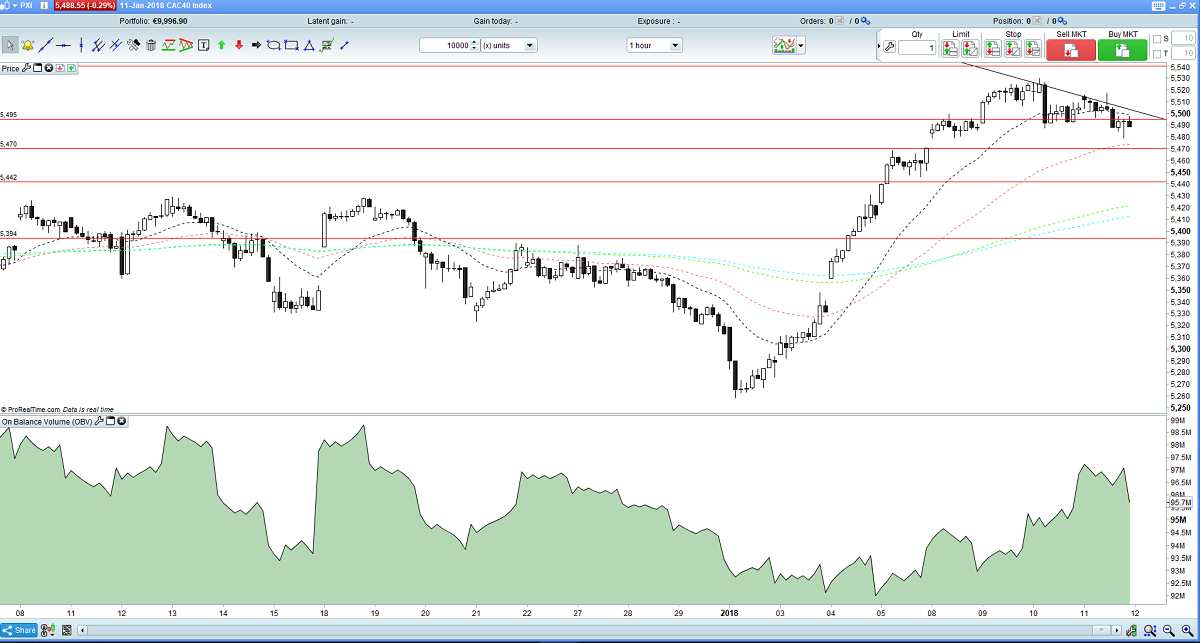Click the second Limit order icon
Screen dimensions: 1200x643
pyautogui.click(x=970, y=48)
